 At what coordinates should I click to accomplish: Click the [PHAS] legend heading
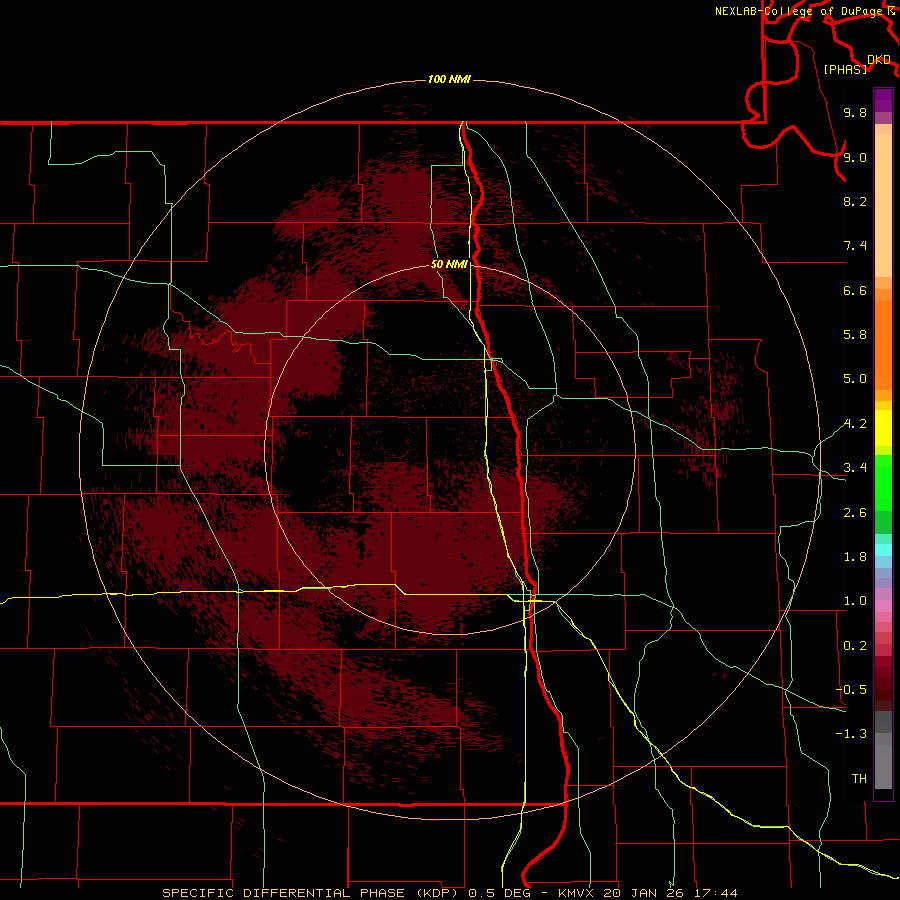click(845, 69)
